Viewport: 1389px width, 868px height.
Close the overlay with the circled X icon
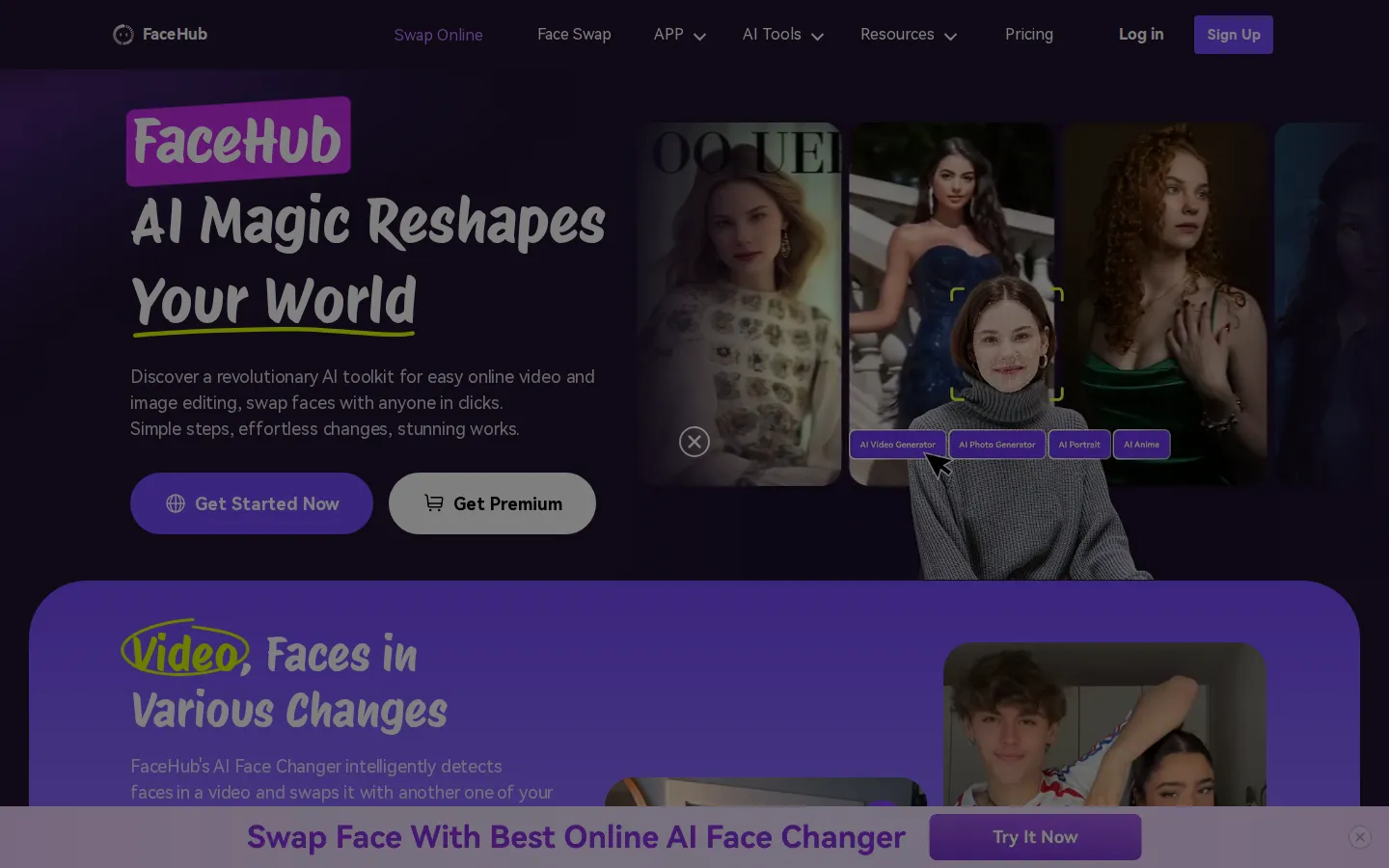click(694, 442)
